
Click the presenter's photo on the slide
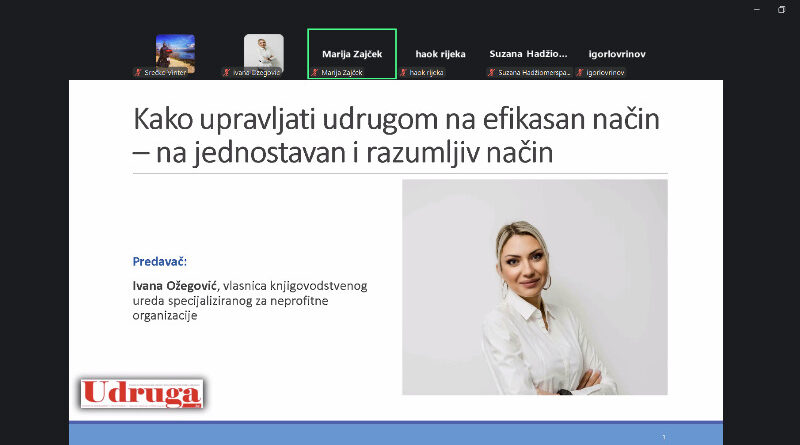(x=534, y=287)
